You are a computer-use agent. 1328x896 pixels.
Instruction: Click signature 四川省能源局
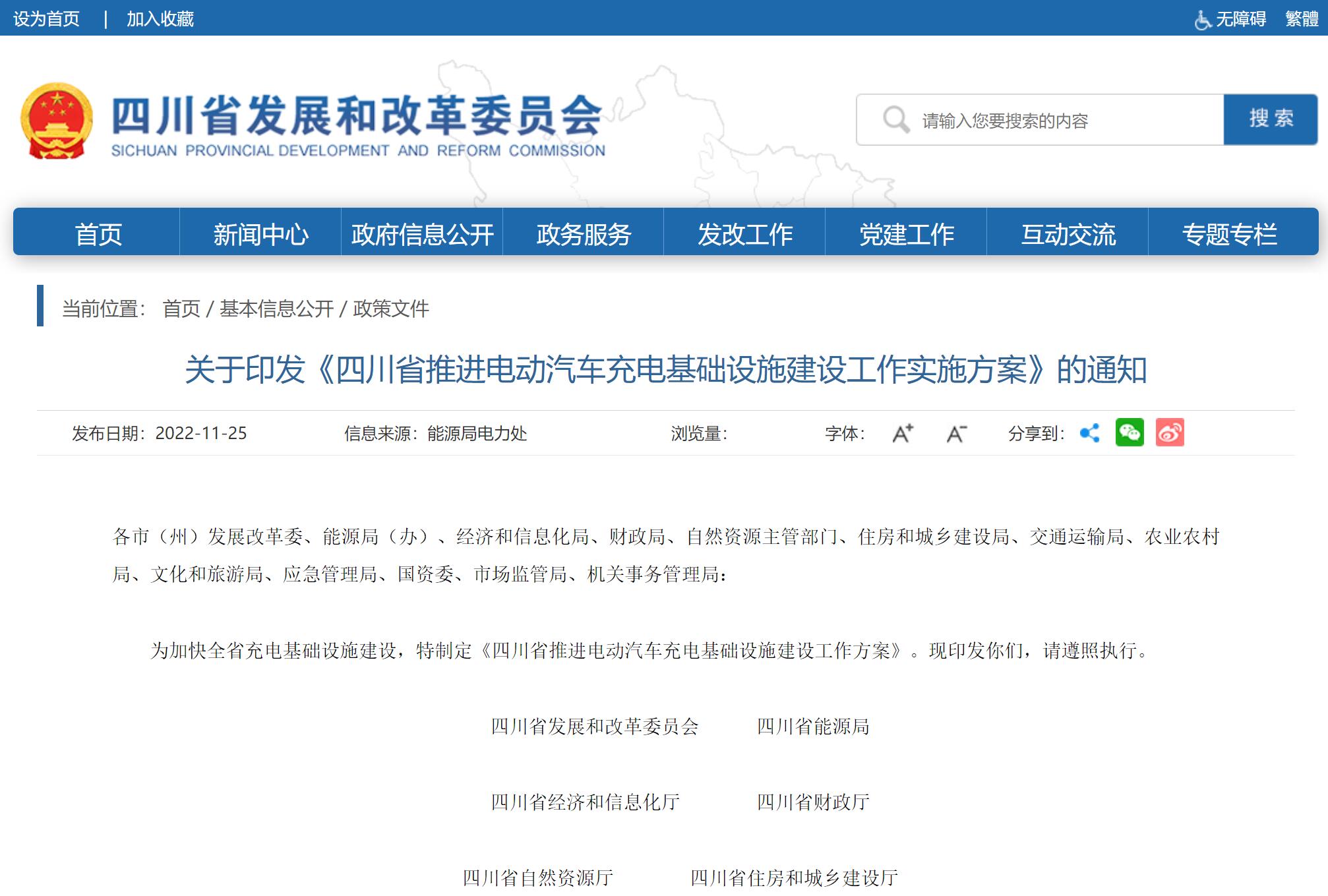813,727
